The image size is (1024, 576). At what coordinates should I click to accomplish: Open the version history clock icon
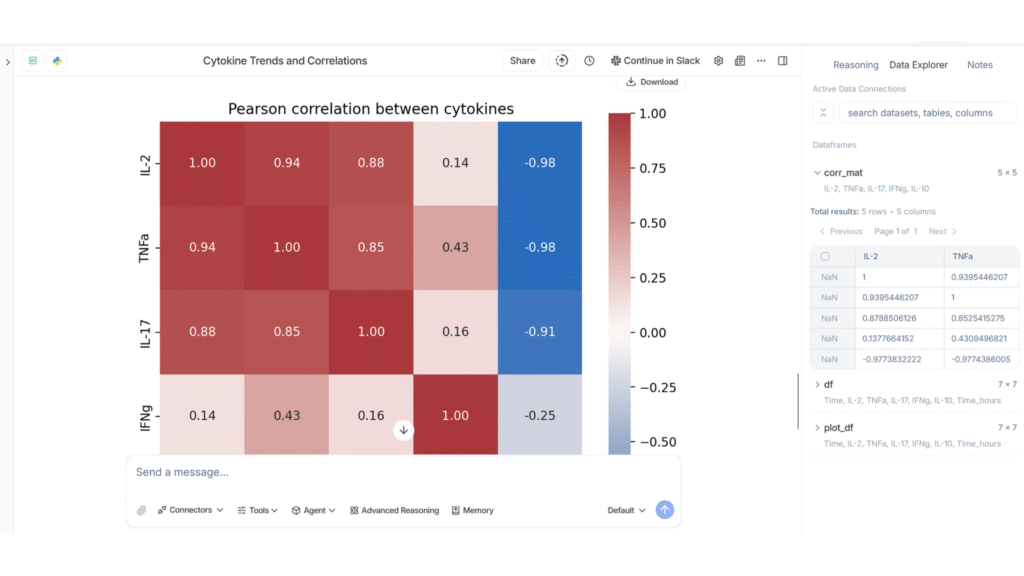(x=589, y=61)
